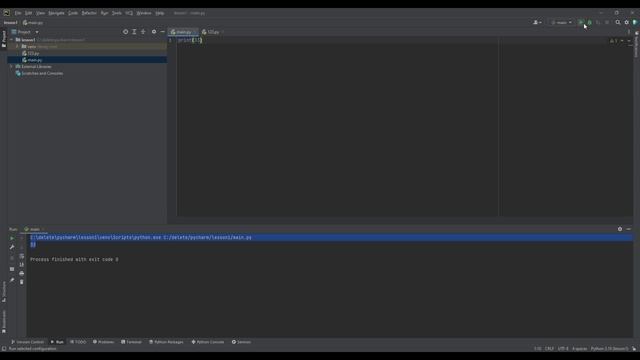
Task: Click the main.py breadcrumb in navigation bar
Action: 33,23
